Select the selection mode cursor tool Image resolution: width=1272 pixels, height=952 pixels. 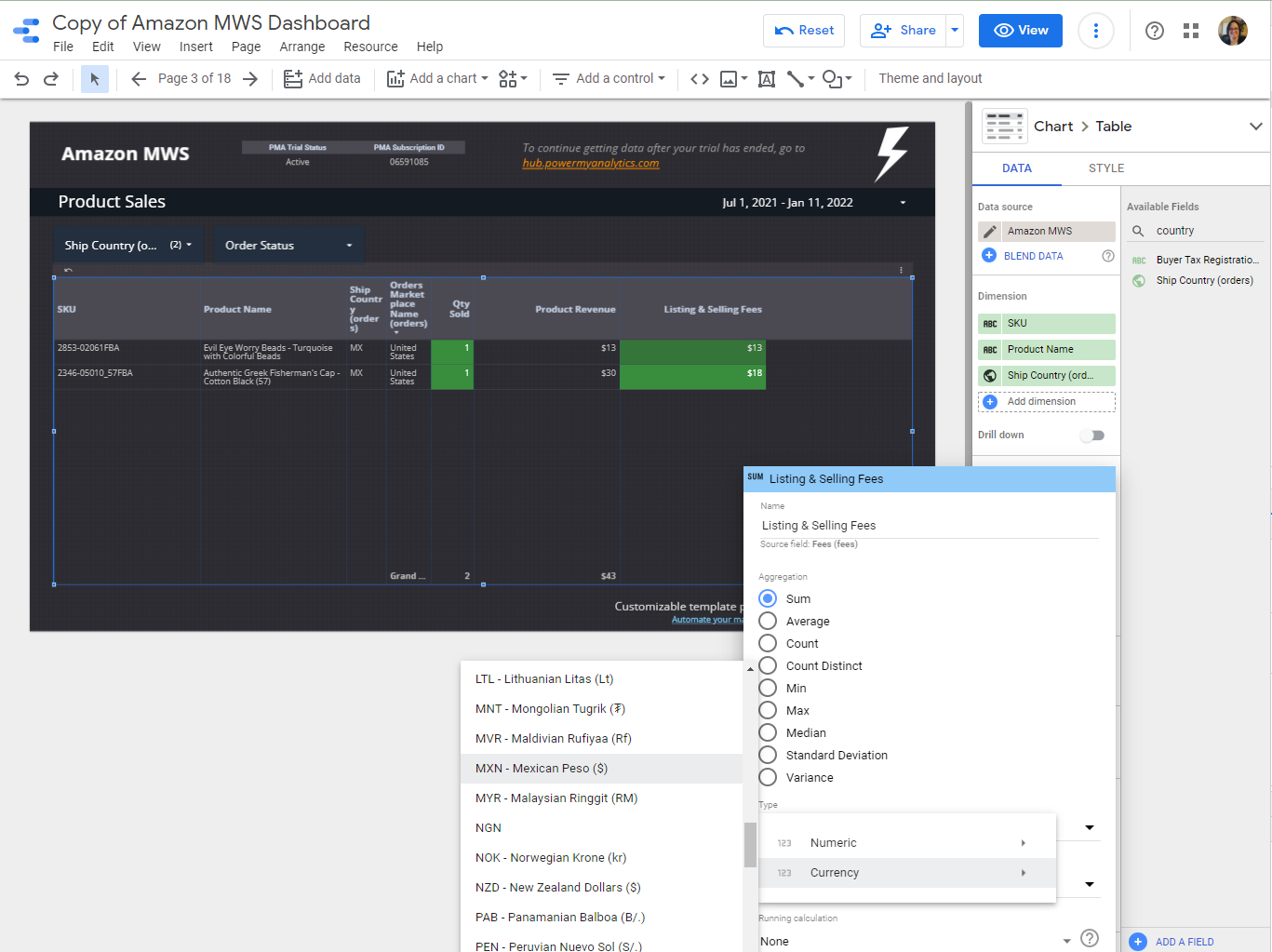click(94, 79)
